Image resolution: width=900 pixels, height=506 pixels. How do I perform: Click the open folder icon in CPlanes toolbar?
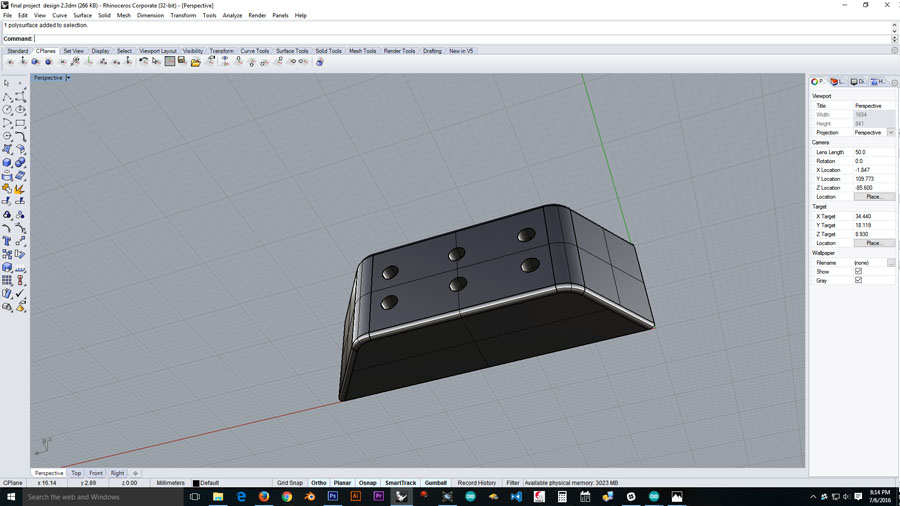pyautogui.click(x=196, y=62)
